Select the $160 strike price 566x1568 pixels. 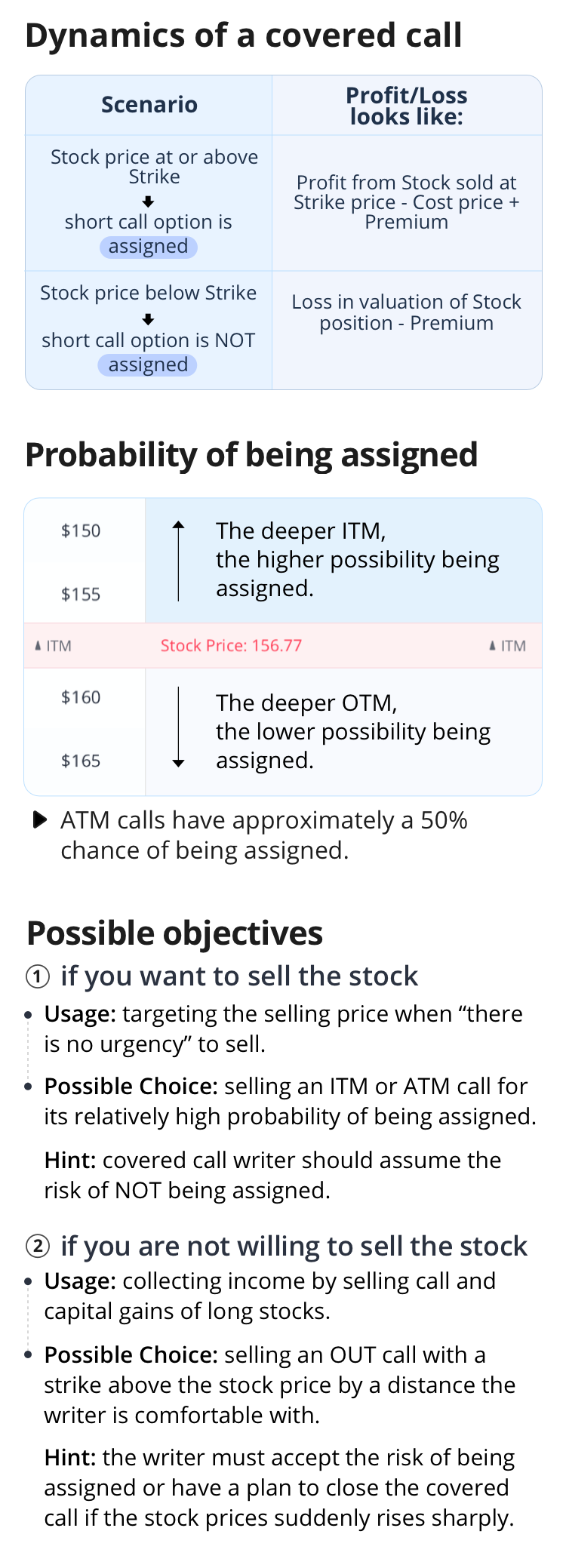click(x=81, y=698)
